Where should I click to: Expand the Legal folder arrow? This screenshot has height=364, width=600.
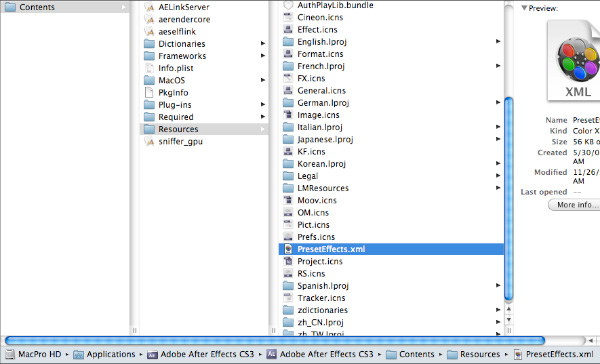pos(498,176)
